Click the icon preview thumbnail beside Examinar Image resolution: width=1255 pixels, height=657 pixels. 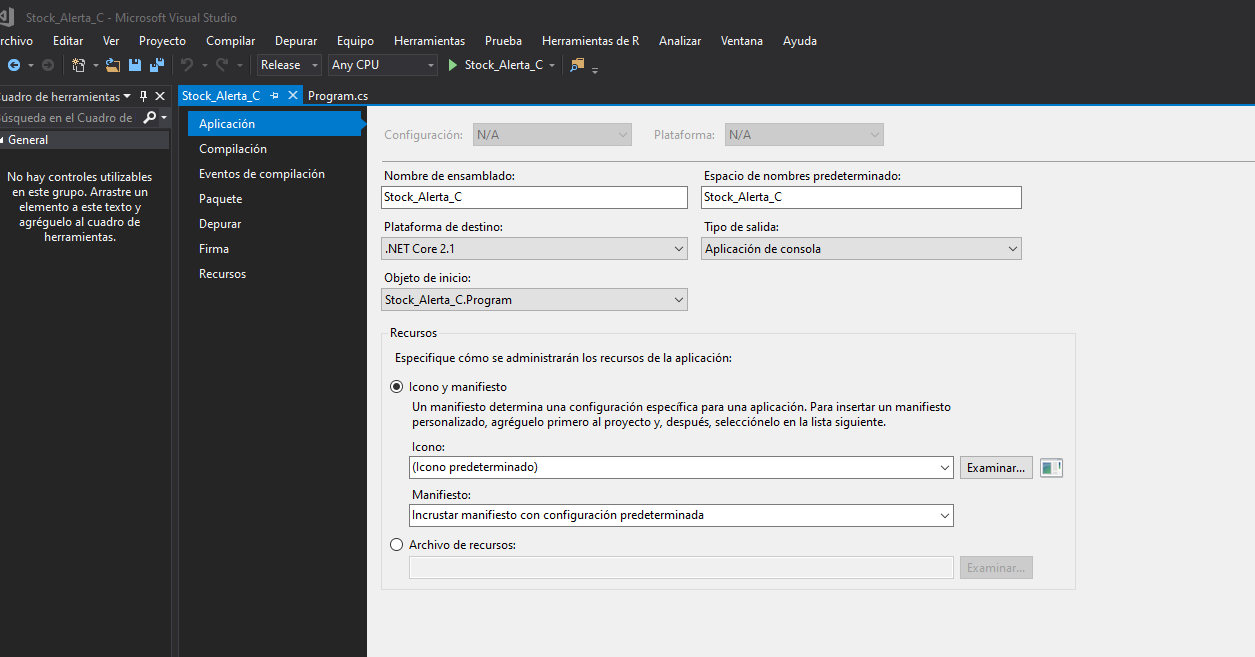coord(1051,467)
